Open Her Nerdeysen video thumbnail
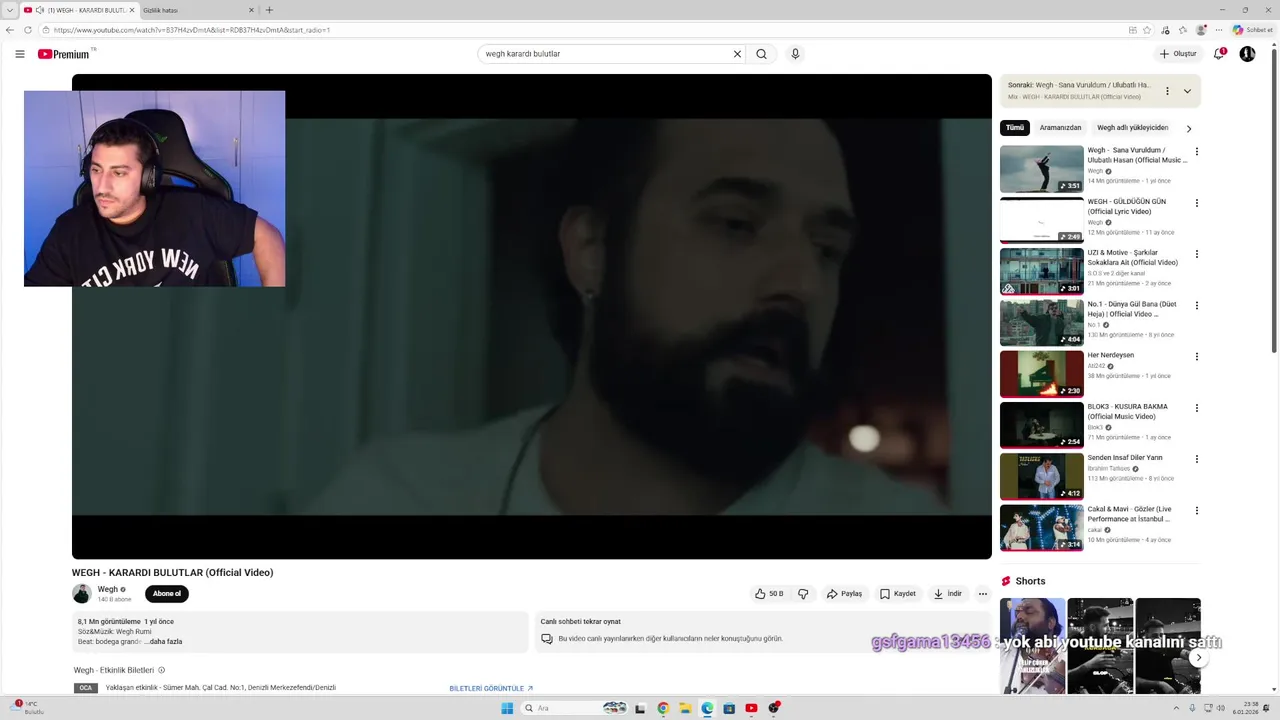This screenshot has width=1280, height=720. [x=1041, y=374]
